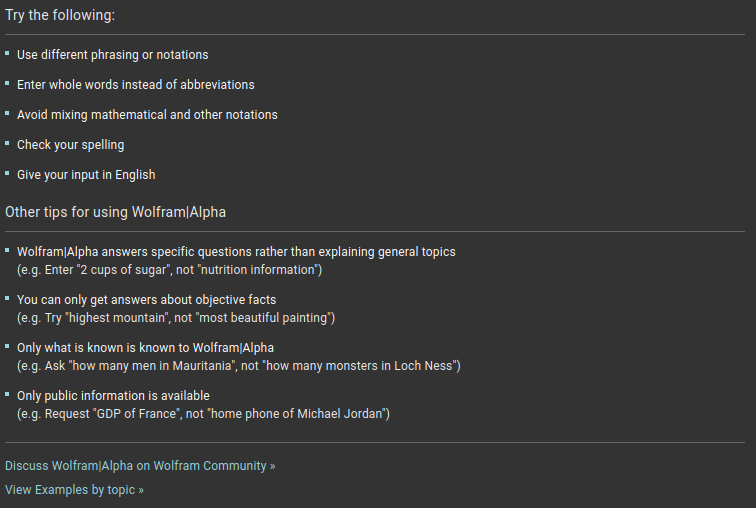Click the 'Try the following:' heading
Image resolution: width=756 pixels, height=508 pixels.
[x=60, y=15]
